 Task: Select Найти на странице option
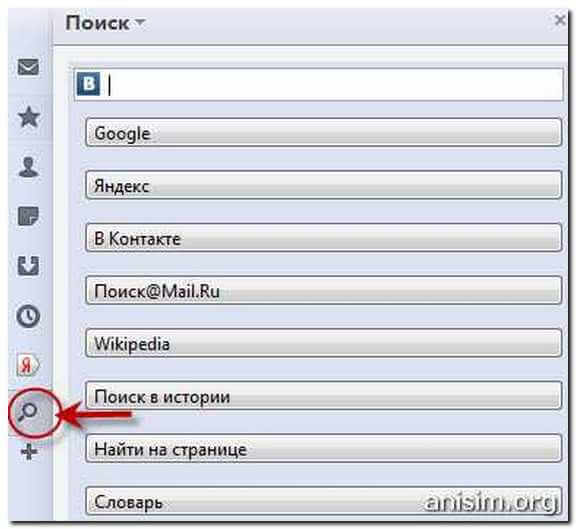pyautogui.click(x=324, y=448)
